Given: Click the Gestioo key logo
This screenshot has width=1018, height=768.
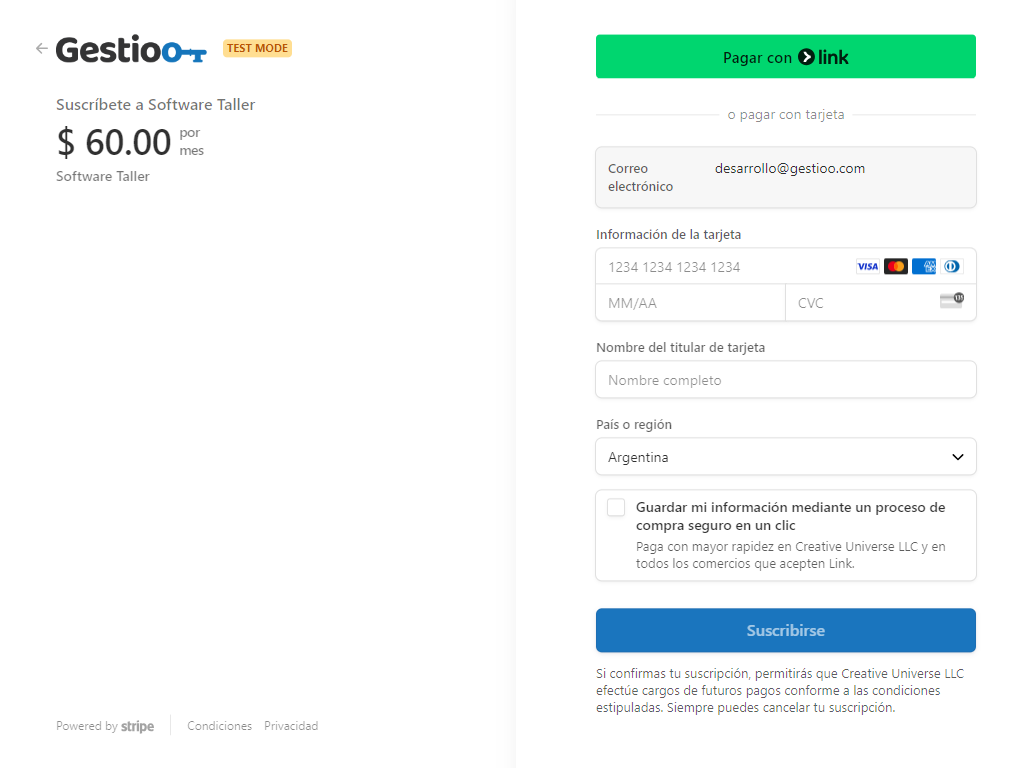Looking at the screenshot, I should point(131,49).
